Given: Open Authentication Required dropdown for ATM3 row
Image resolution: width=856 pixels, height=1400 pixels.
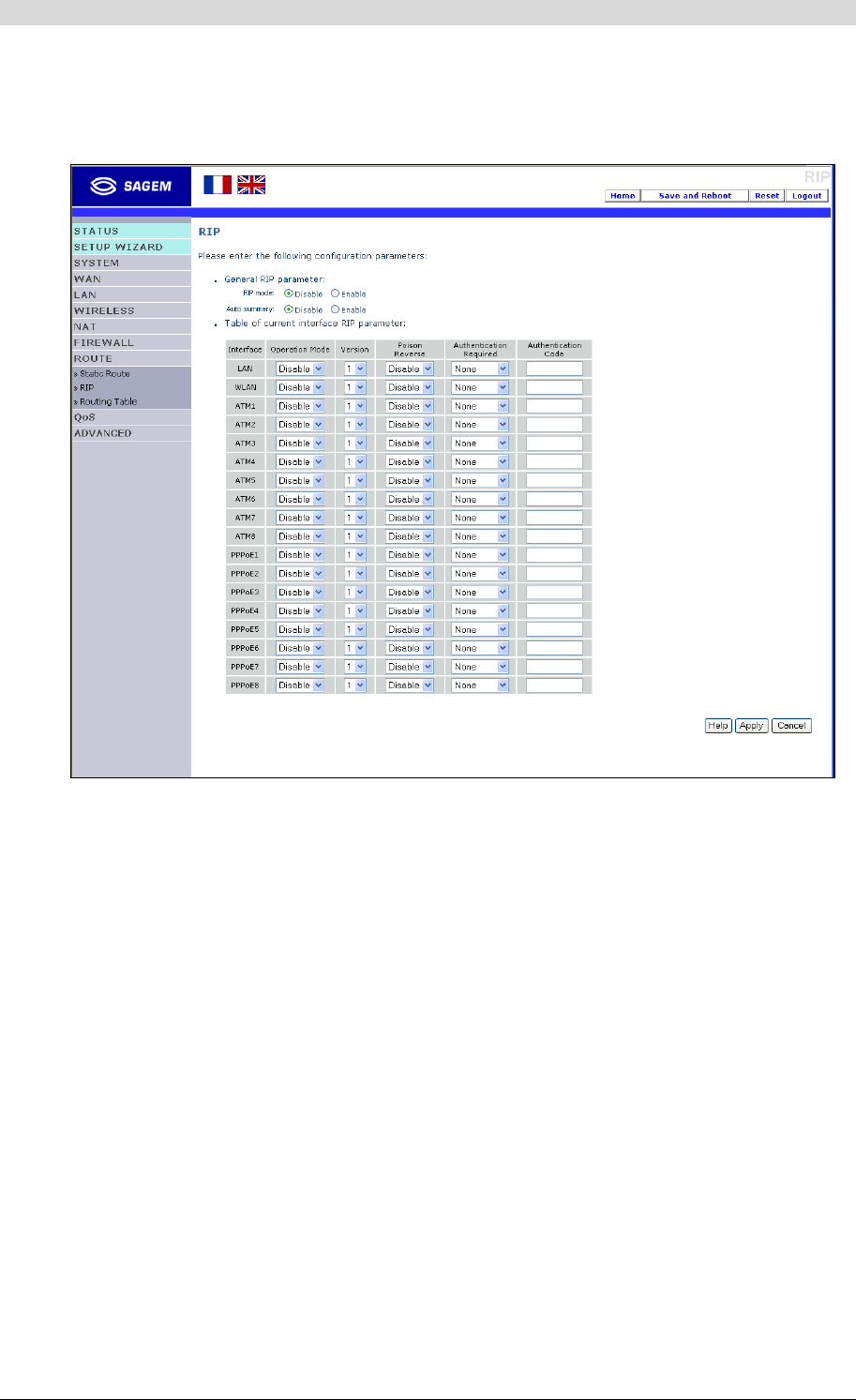Looking at the screenshot, I should tap(480, 443).
